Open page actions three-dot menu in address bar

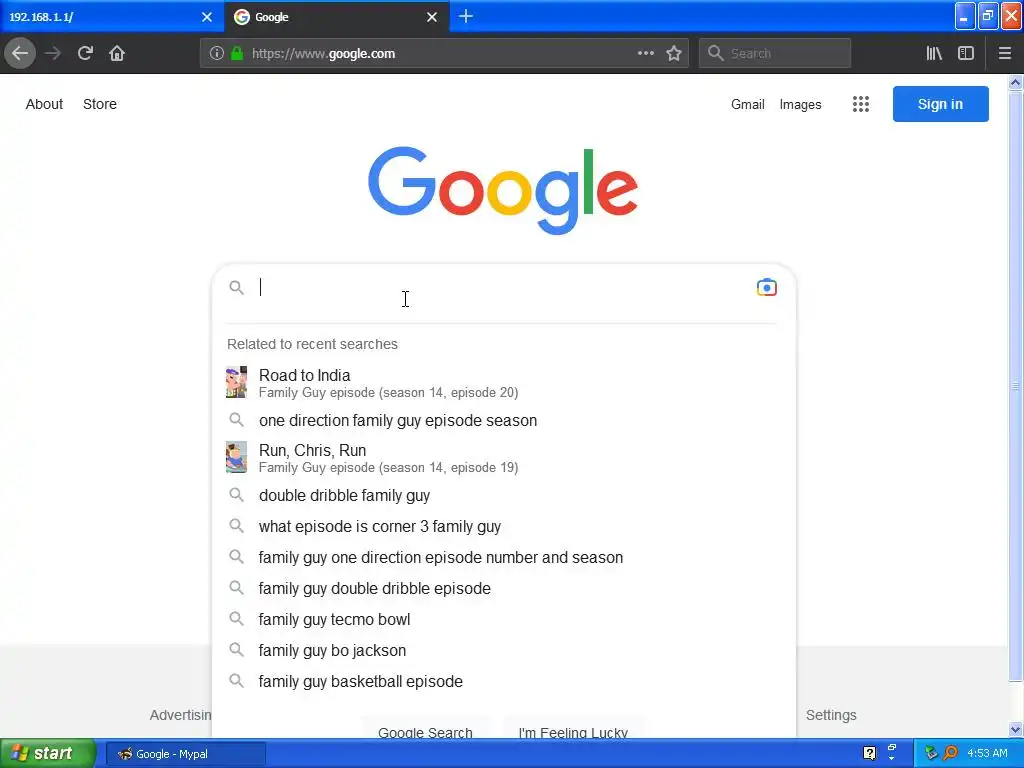point(645,53)
